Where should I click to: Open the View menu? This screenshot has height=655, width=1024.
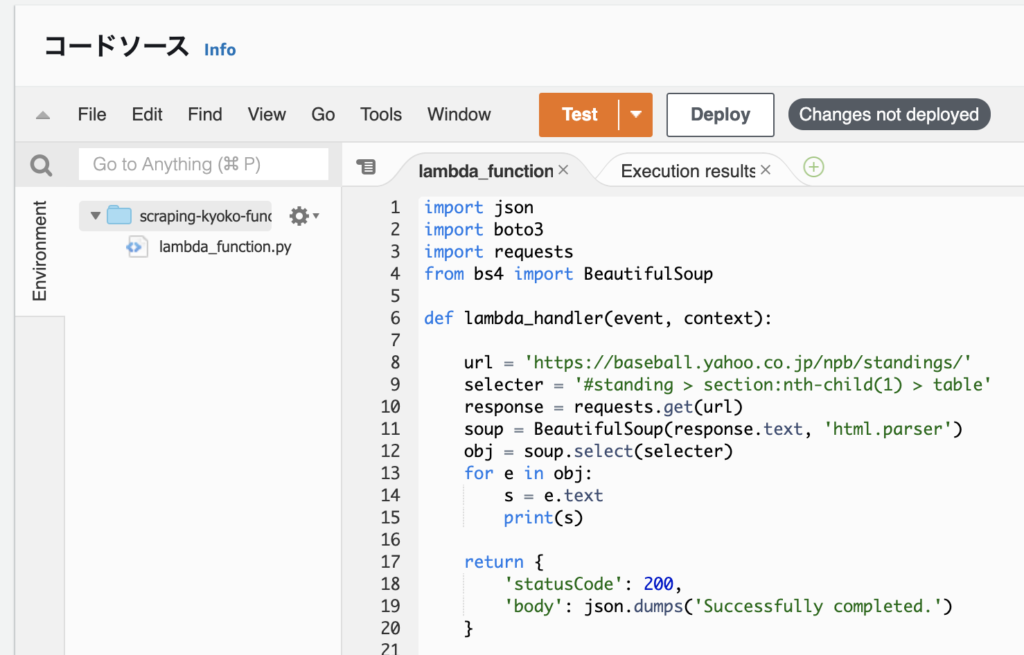pyautogui.click(x=266, y=114)
